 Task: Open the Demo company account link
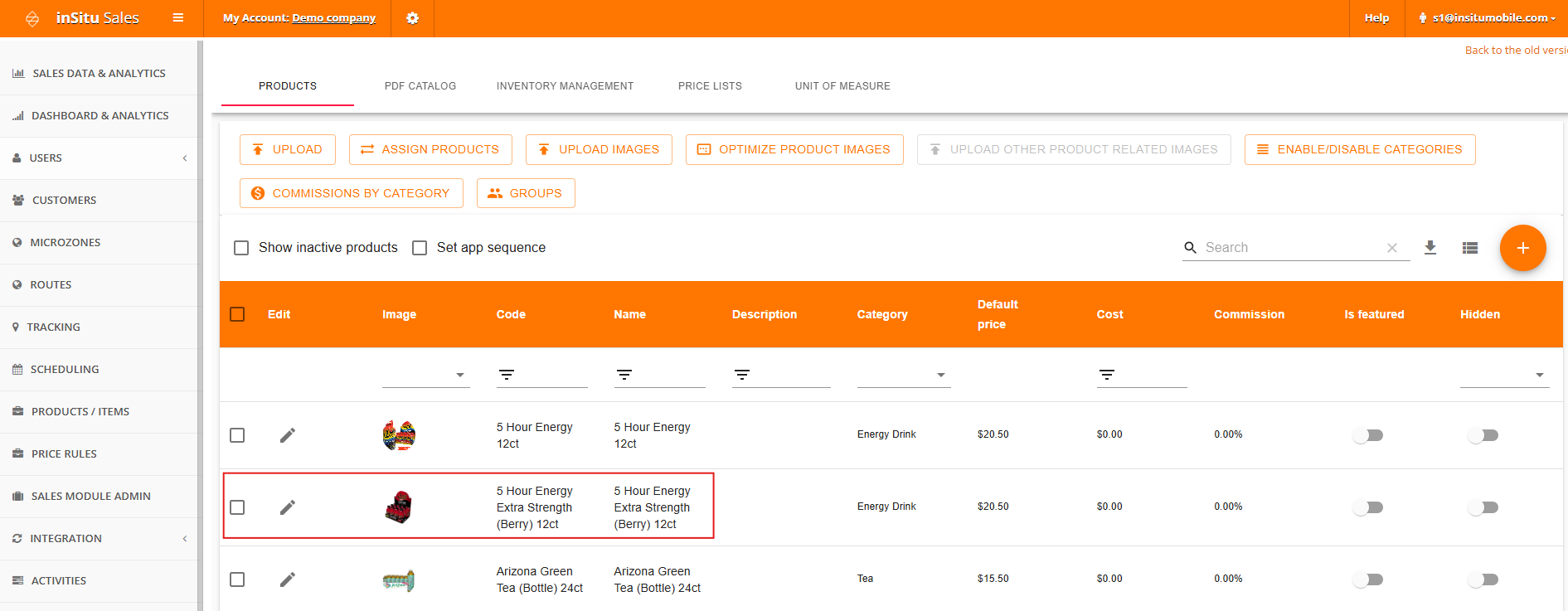pos(333,18)
